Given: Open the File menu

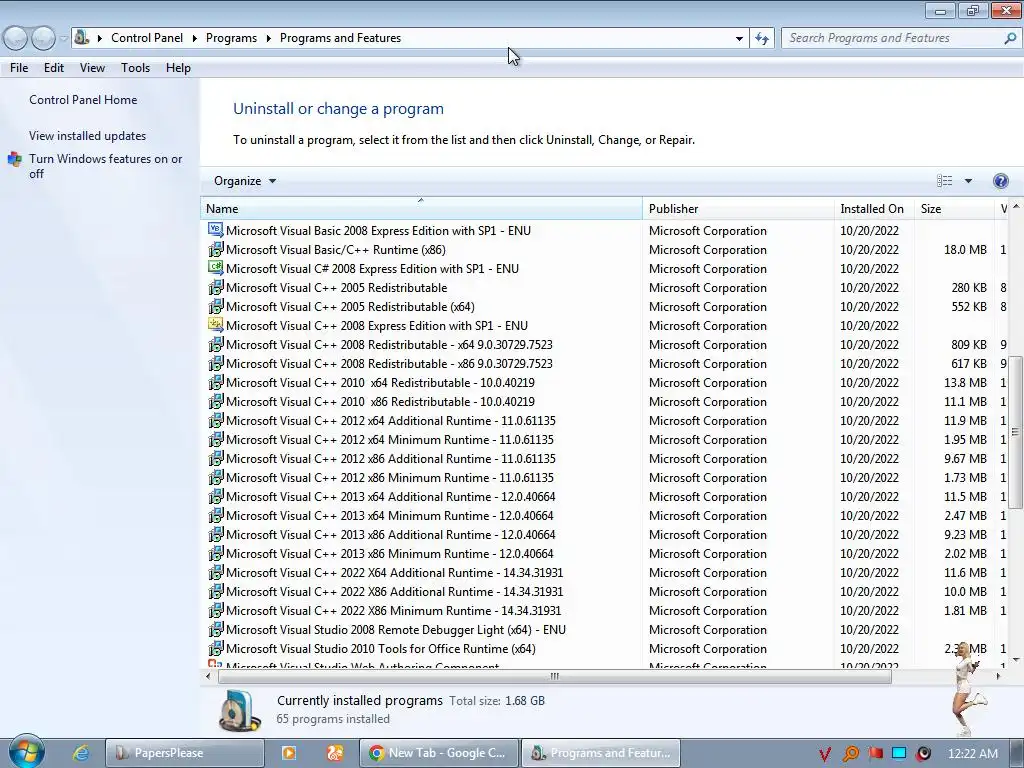Looking at the screenshot, I should (x=19, y=68).
